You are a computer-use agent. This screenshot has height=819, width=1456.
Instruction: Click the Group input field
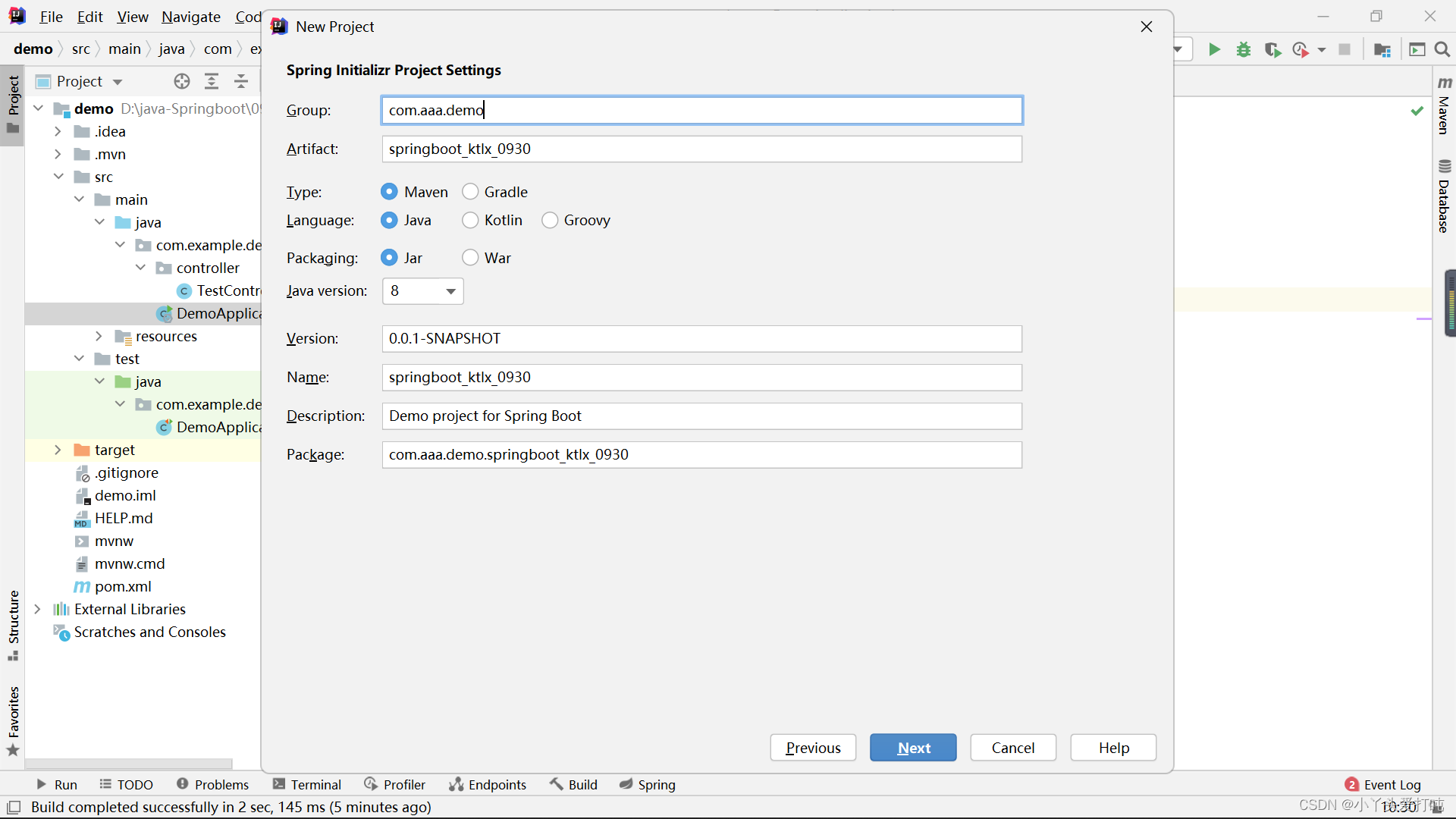[702, 110]
